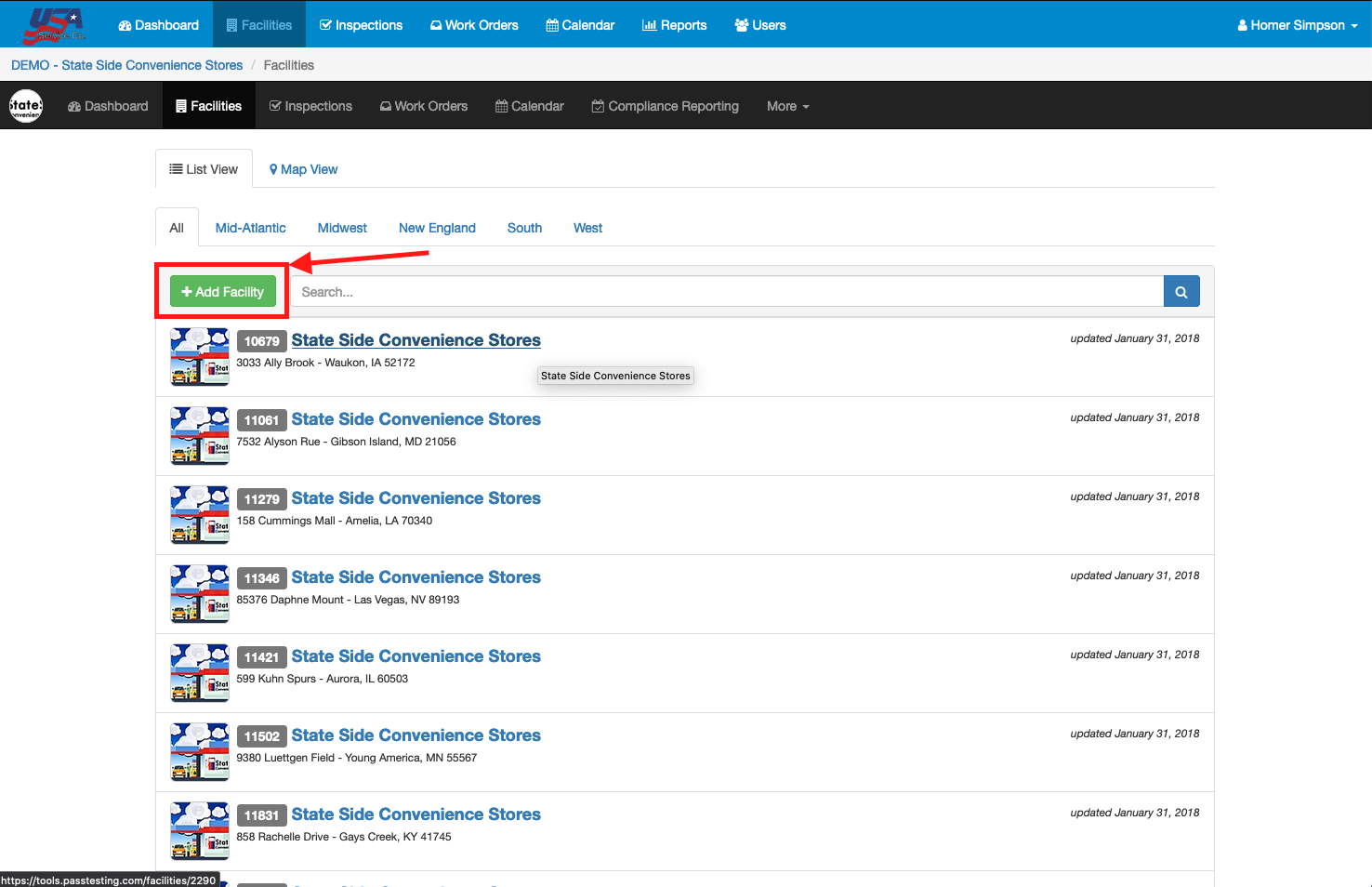
Task: Expand Homer Simpson user menu
Action: (x=1298, y=25)
